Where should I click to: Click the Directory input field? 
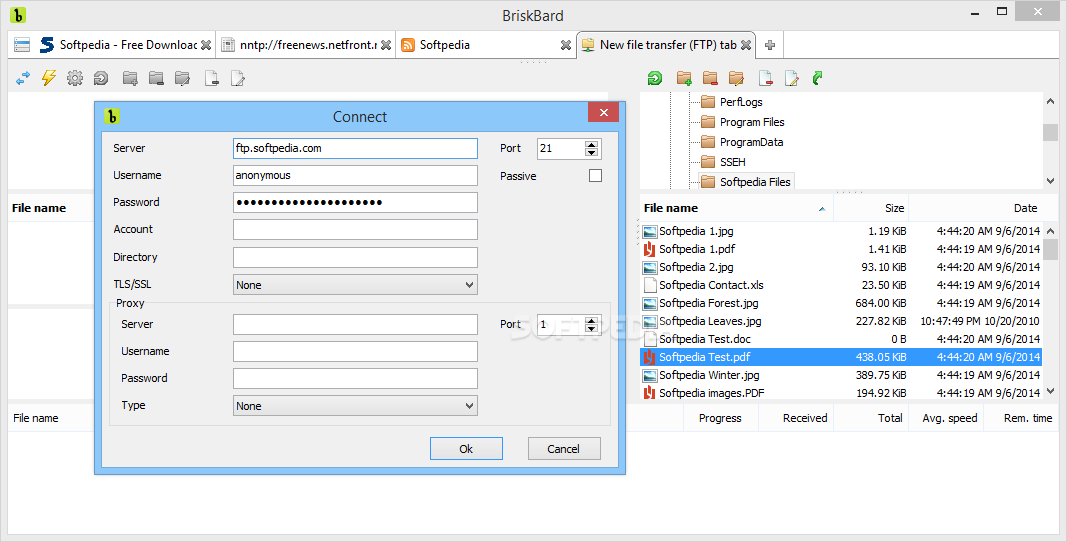pos(355,257)
